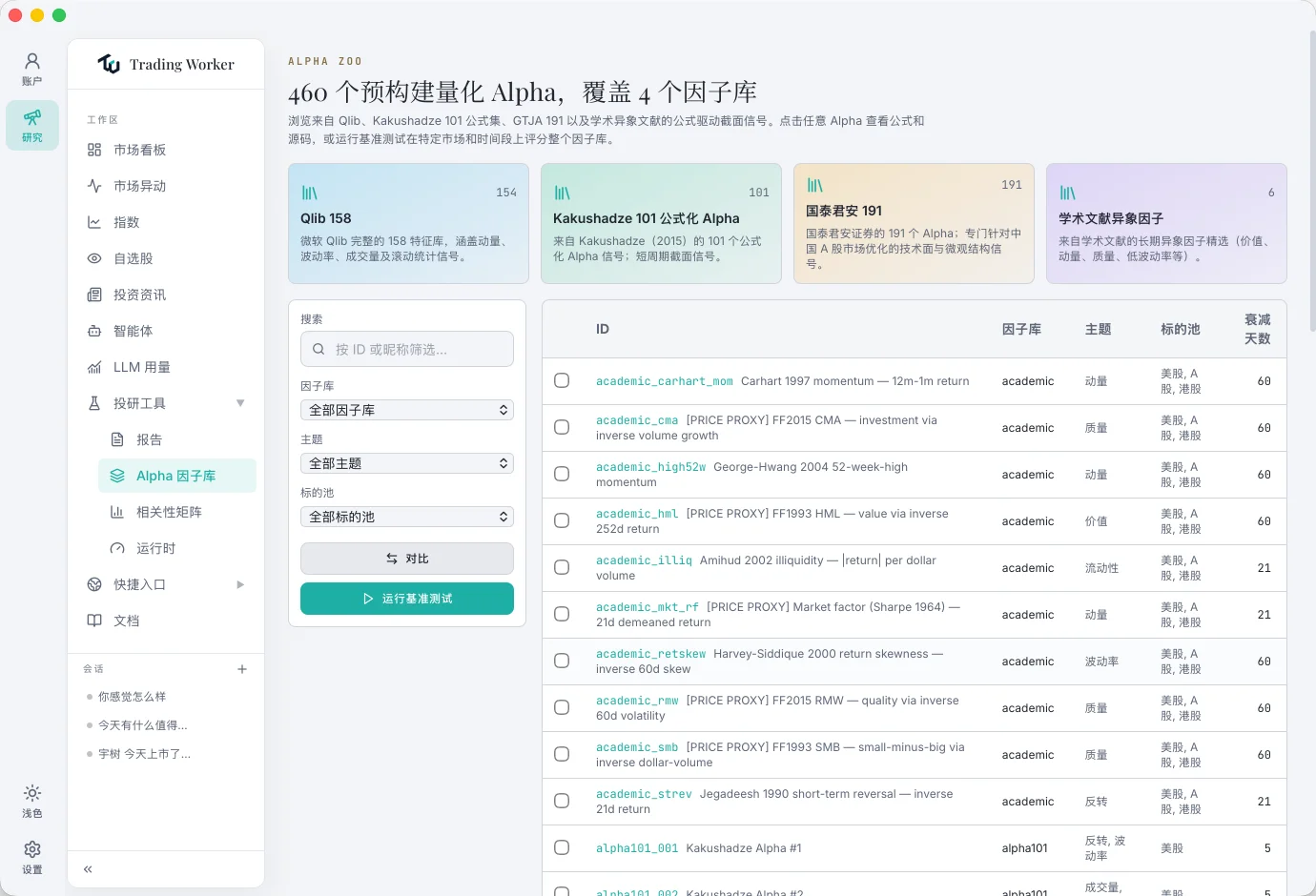Click the 对比 compare button

407,559
